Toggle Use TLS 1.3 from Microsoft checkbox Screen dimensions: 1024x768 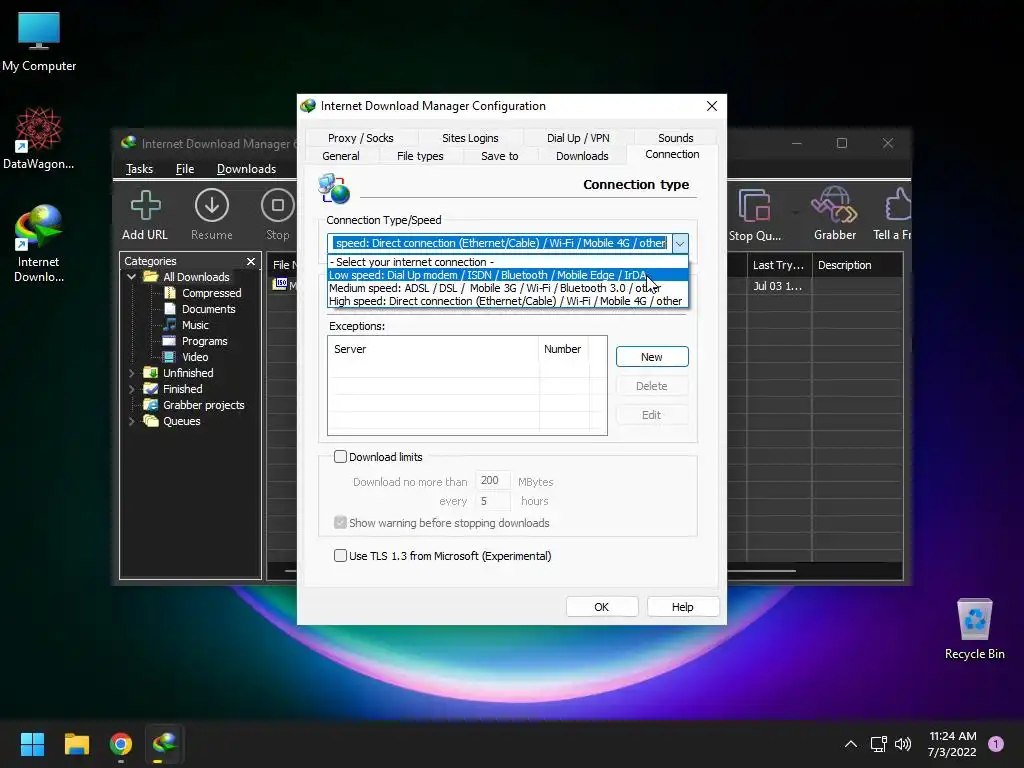pyautogui.click(x=340, y=556)
